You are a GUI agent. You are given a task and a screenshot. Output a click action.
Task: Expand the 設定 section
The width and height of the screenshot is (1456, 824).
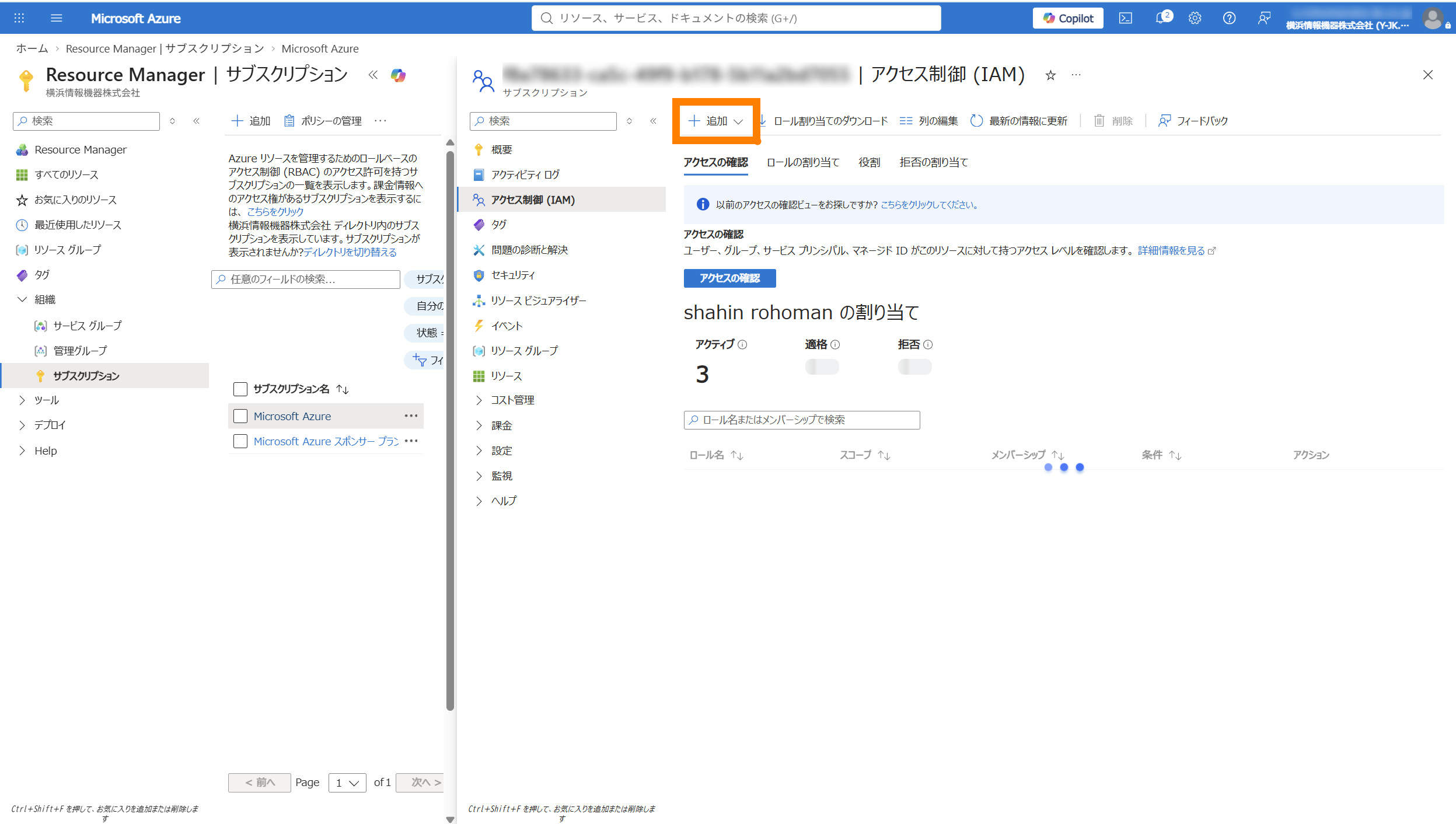[x=479, y=451]
